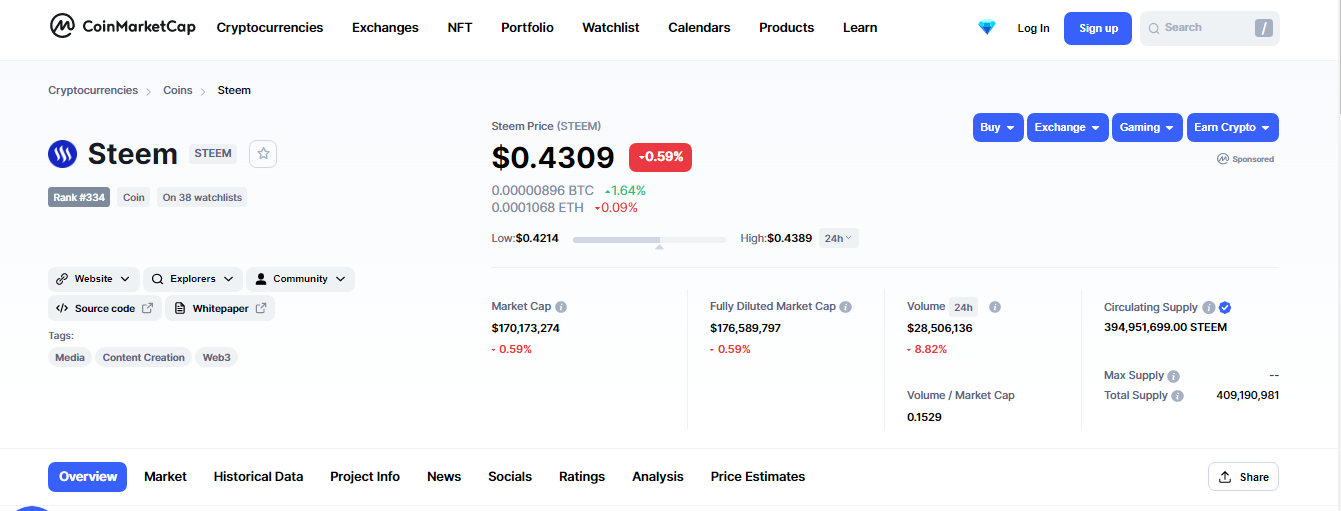Click the CoinMarketCap logo

click(x=122, y=27)
